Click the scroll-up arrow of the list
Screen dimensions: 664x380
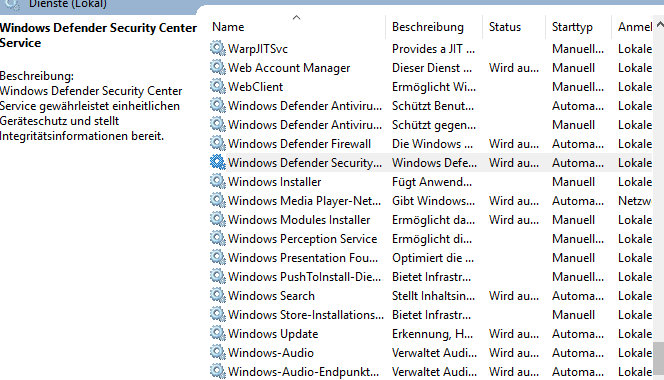point(660,25)
